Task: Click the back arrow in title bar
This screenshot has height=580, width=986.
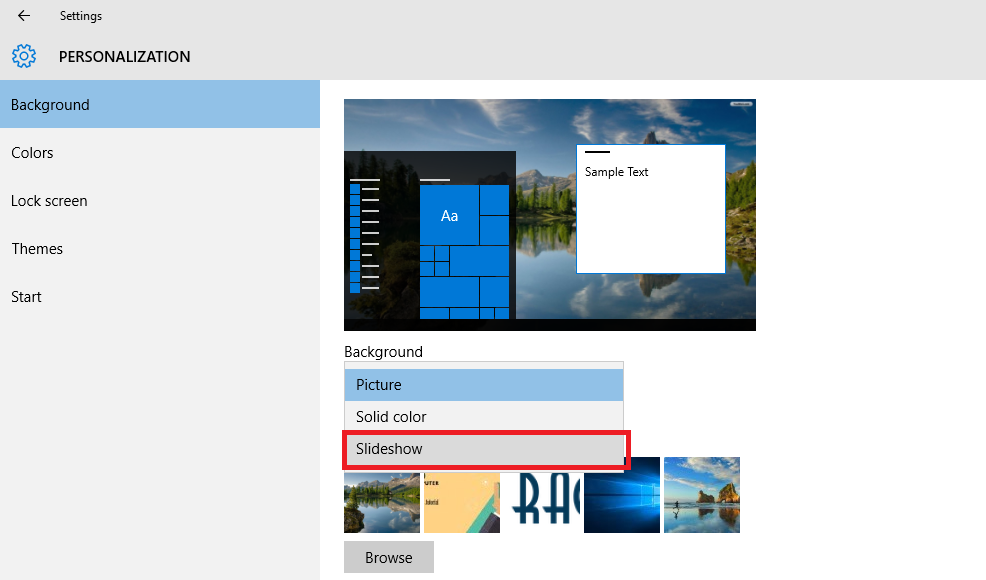Action: [x=24, y=16]
